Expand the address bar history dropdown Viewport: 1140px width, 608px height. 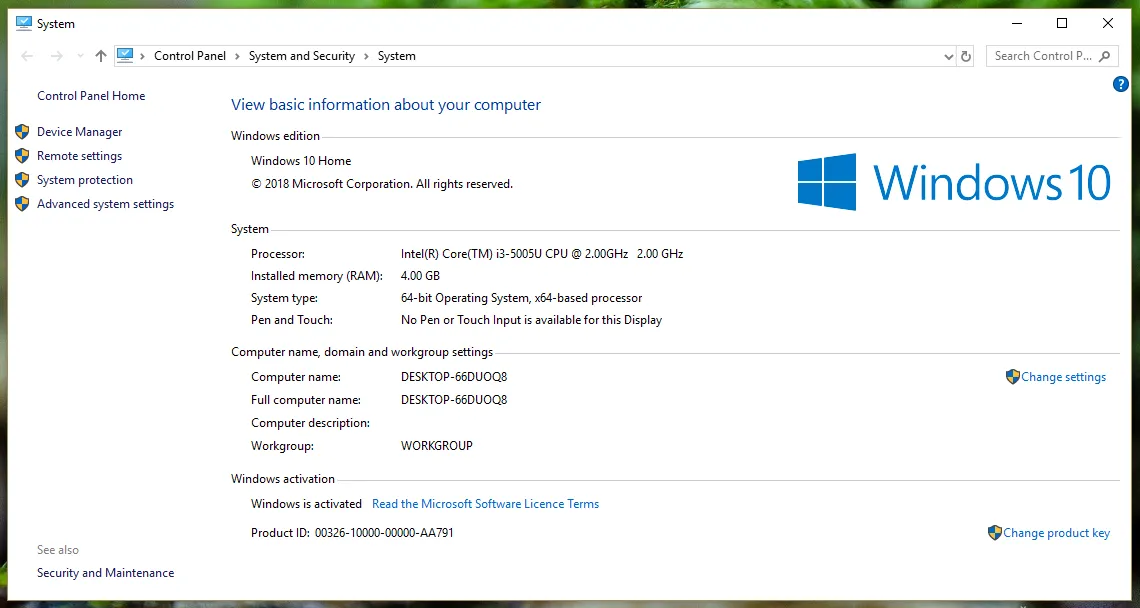[x=949, y=57]
